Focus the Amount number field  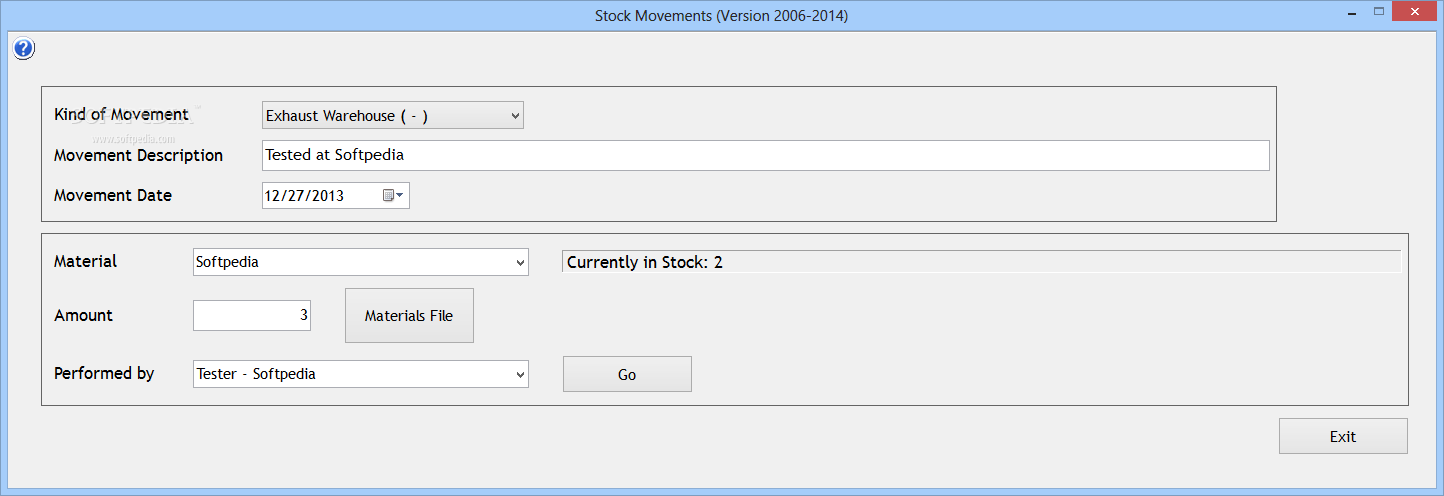[x=252, y=315]
